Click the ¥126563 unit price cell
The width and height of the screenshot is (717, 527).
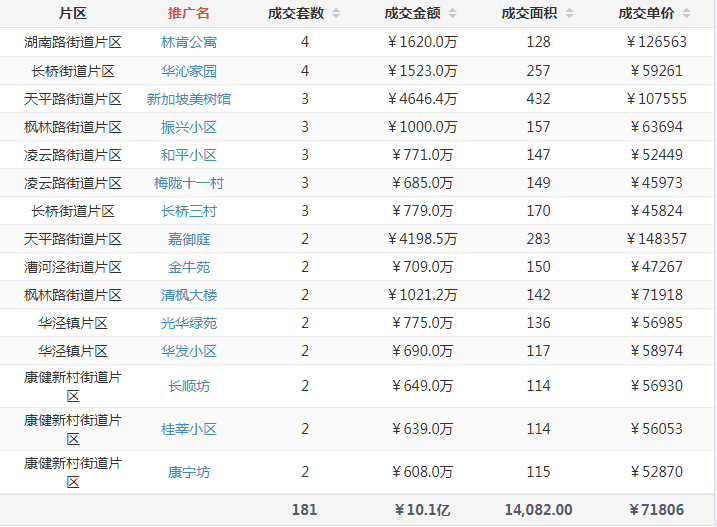pyautogui.click(x=656, y=42)
